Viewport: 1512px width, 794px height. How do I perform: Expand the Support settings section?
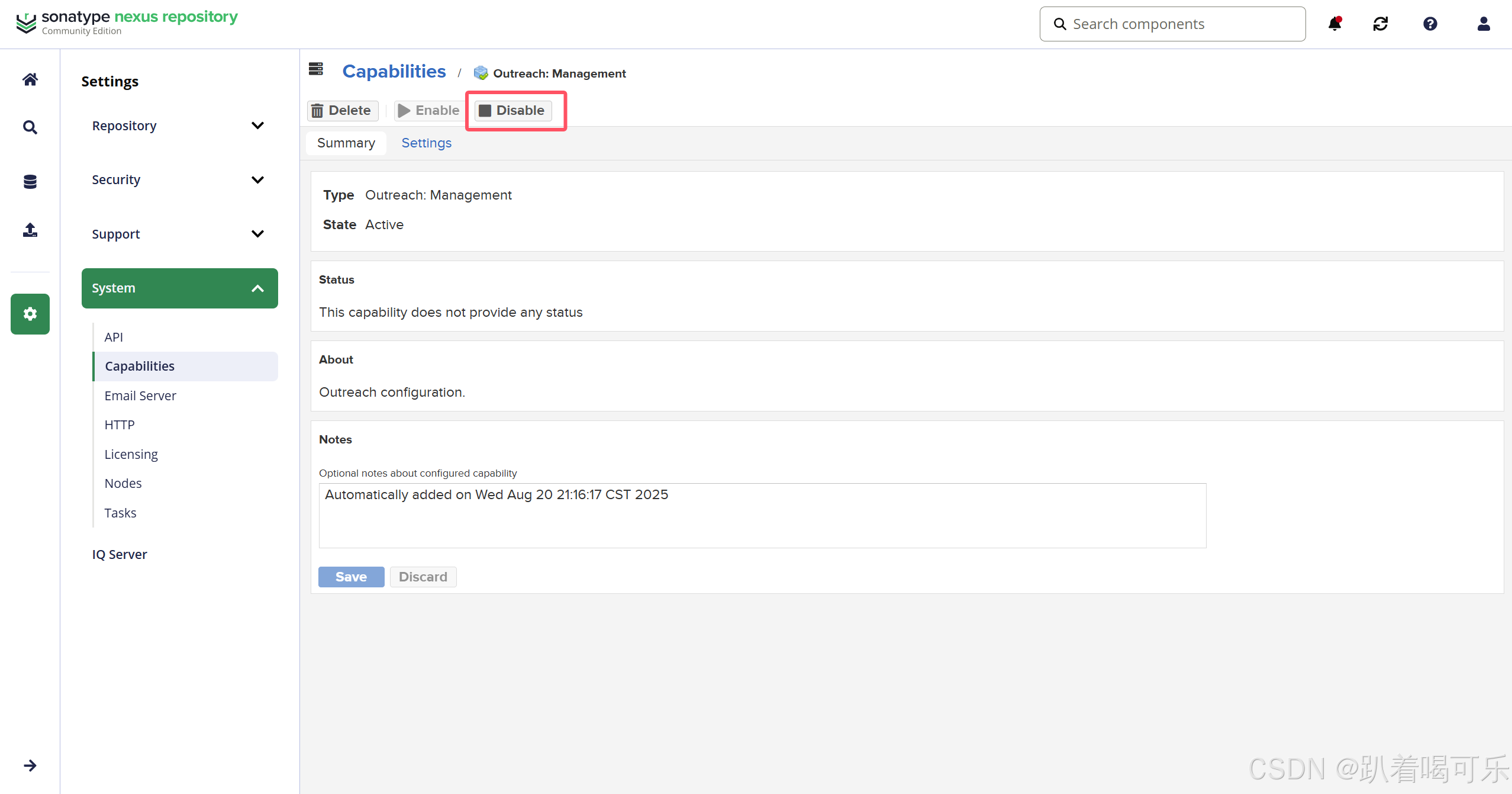click(179, 234)
